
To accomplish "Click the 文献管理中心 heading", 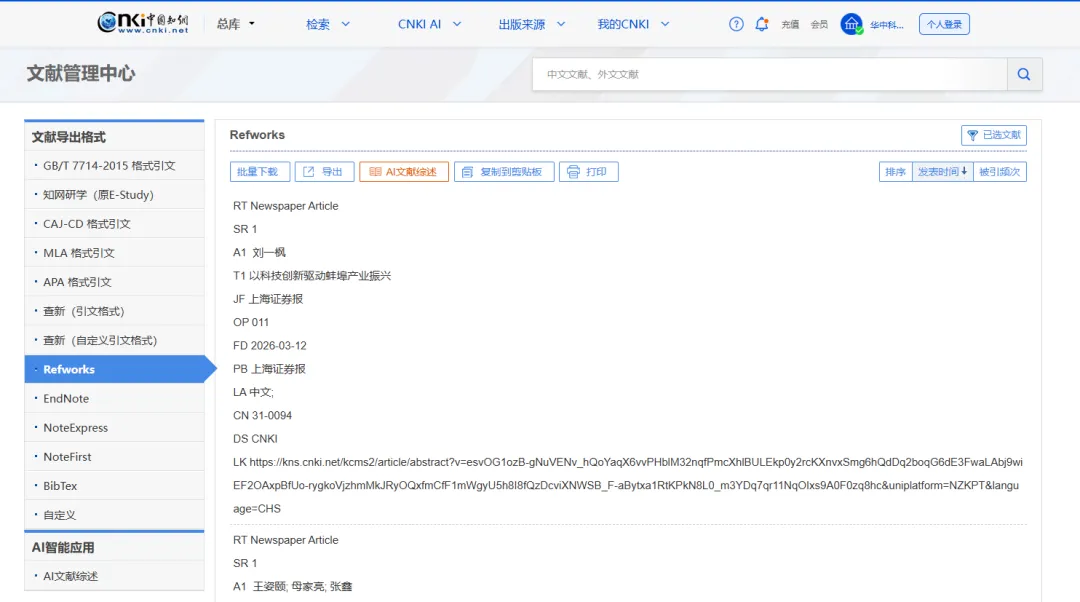I will [x=81, y=74].
